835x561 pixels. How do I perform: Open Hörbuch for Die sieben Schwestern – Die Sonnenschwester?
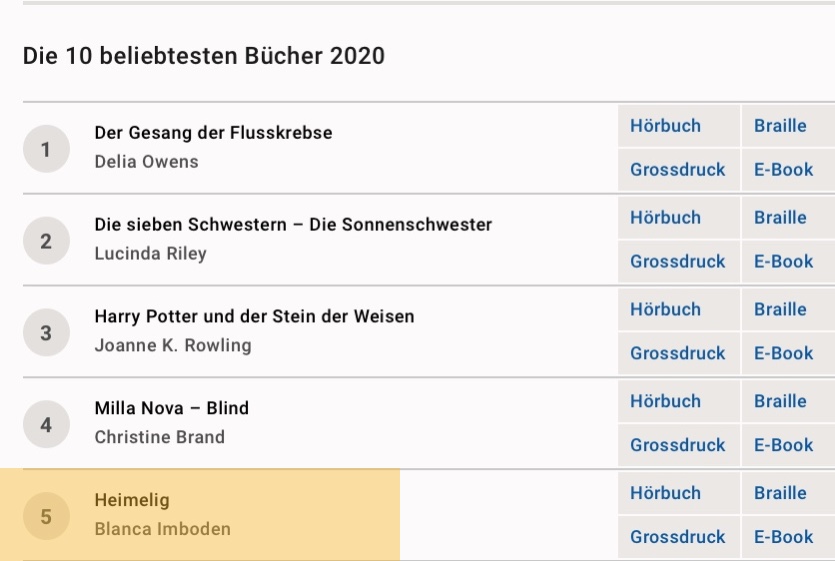[678, 217]
